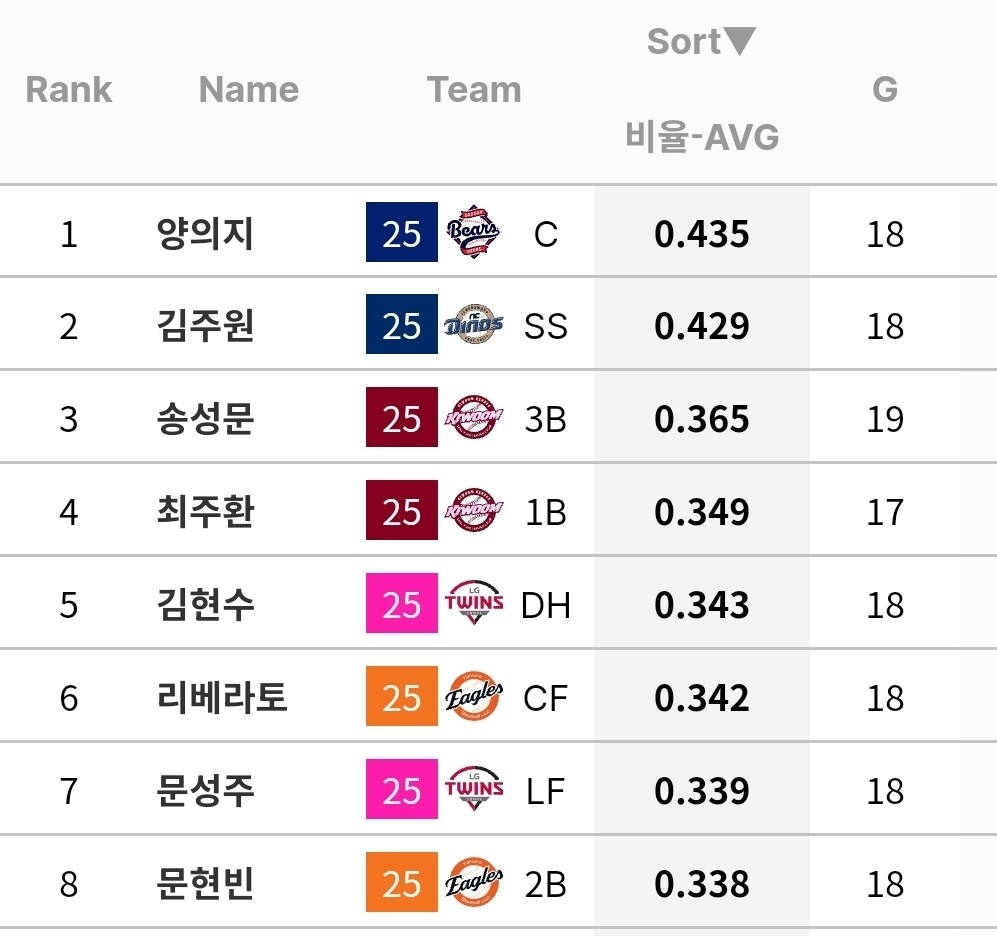The image size is (997, 936).
Task: Click the Bears team logo for 양의지
Action: point(473,233)
